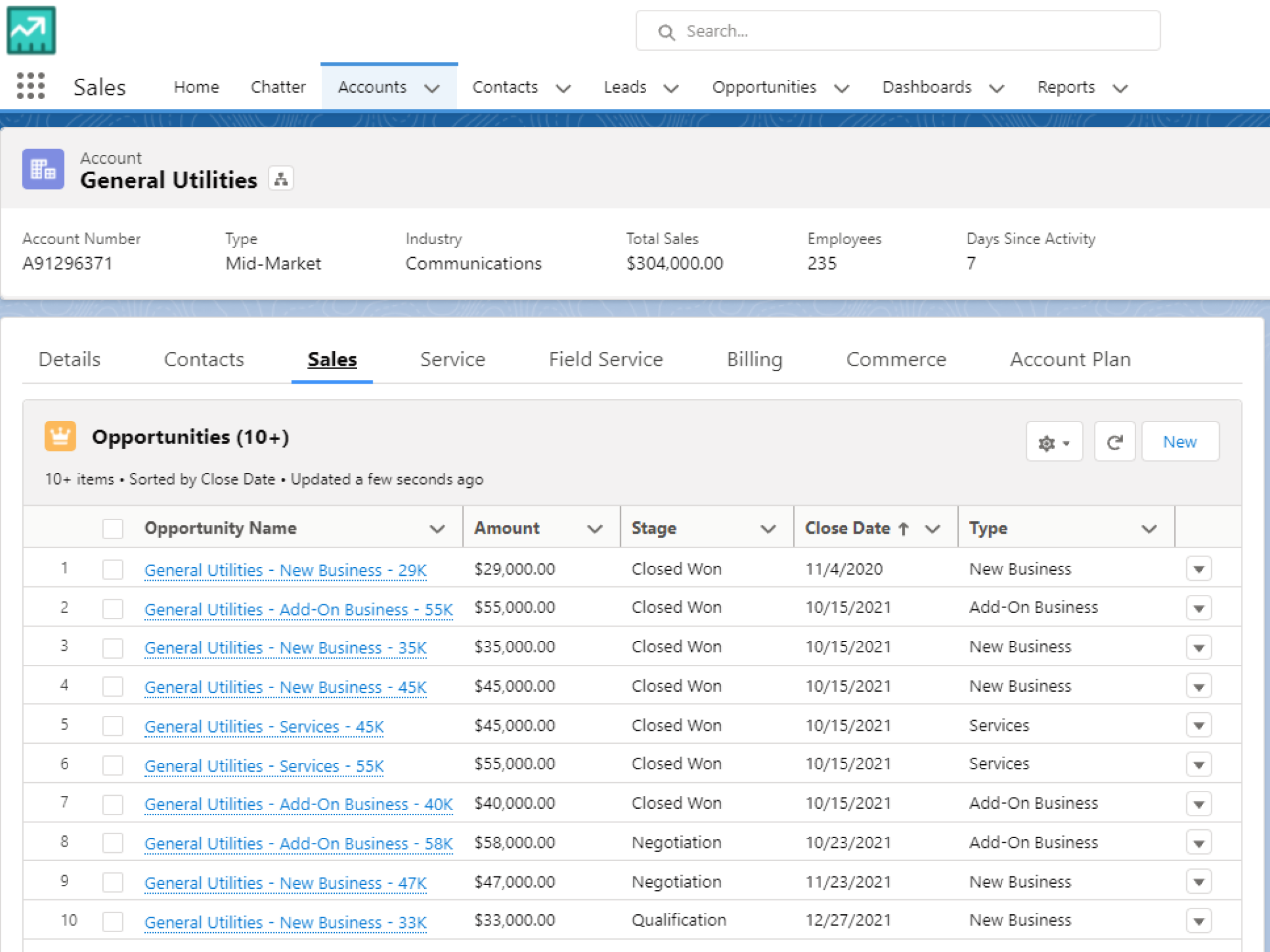Open row actions for New Business 29K

pyautogui.click(x=1198, y=569)
